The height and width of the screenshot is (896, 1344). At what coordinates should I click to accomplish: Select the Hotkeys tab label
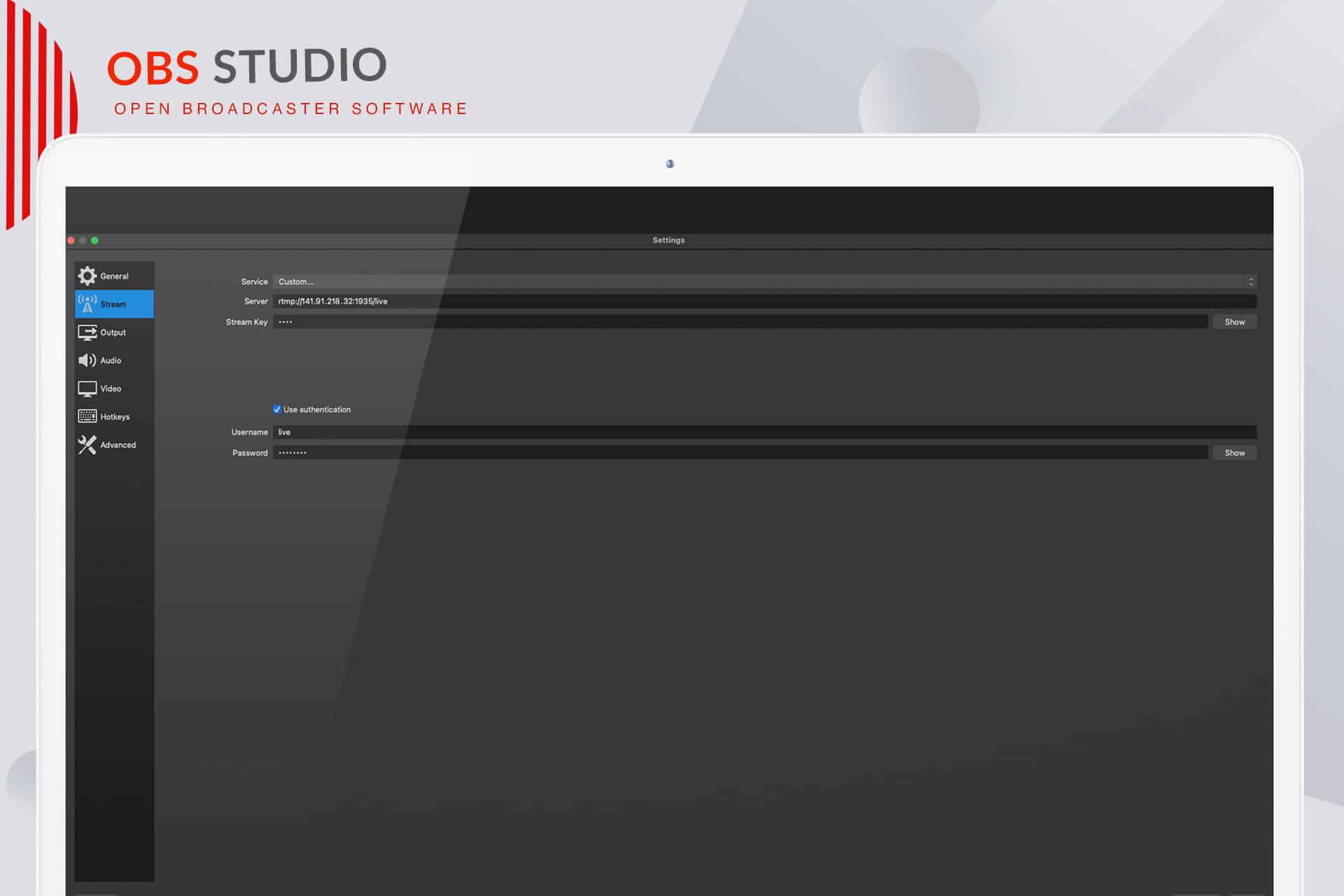[115, 416]
